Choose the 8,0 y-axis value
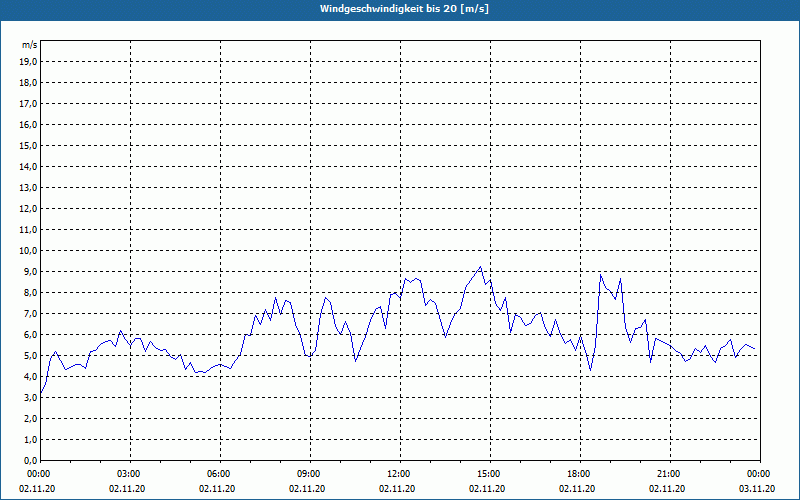The height and width of the screenshot is (500, 800). coord(30,292)
